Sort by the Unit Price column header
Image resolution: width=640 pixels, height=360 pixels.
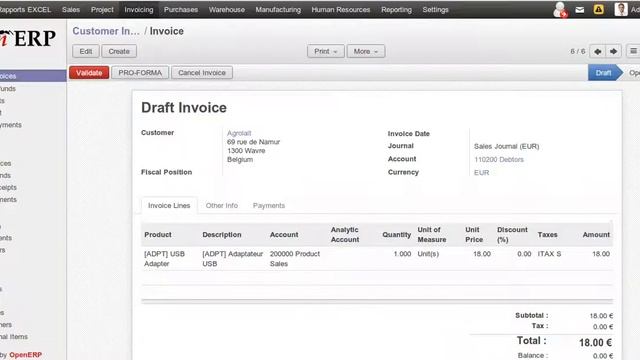pyautogui.click(x=474, y=235)
